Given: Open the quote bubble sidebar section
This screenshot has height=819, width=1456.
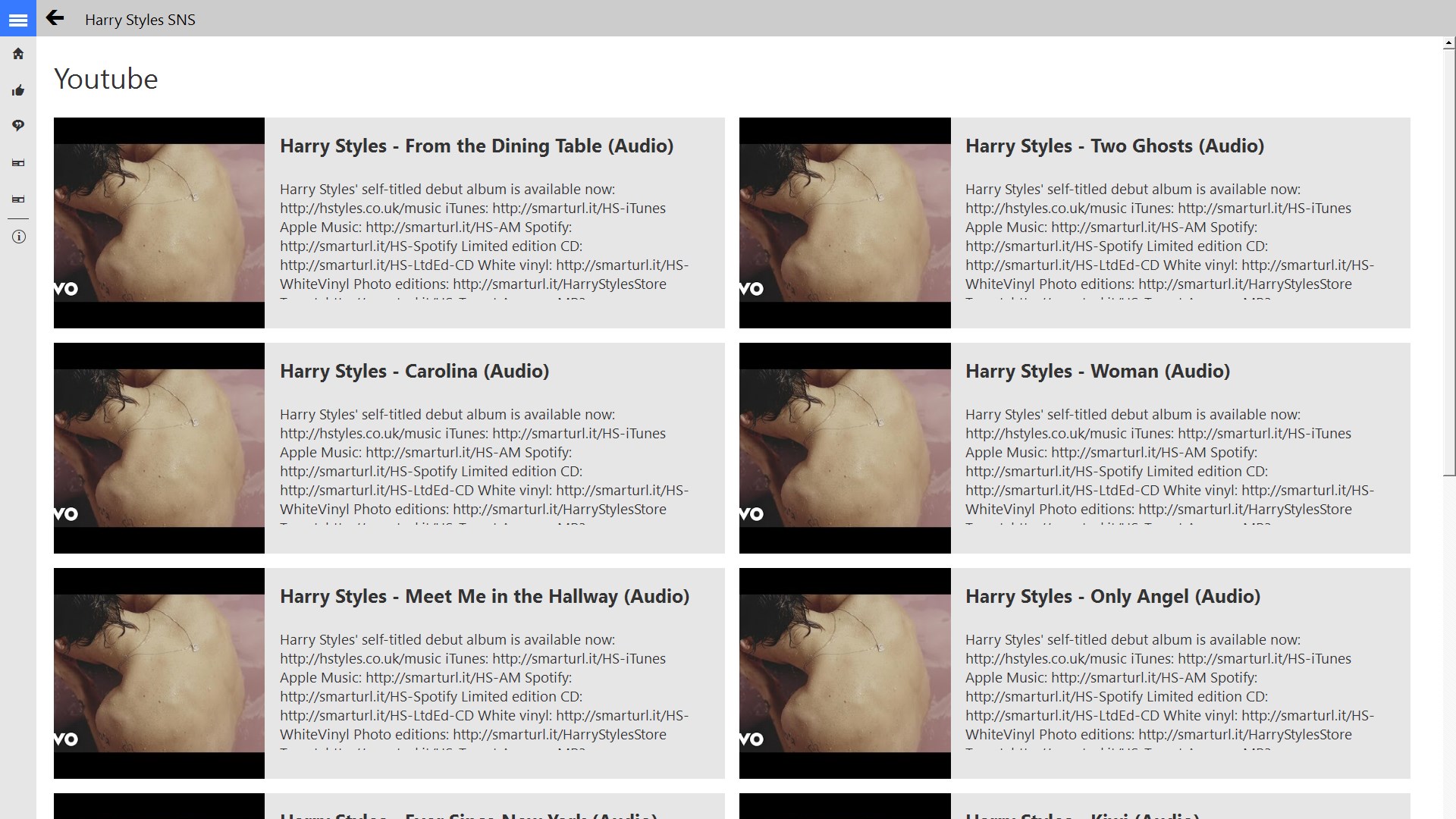Looking at the screenshot, I should click(x=18, y=126).
